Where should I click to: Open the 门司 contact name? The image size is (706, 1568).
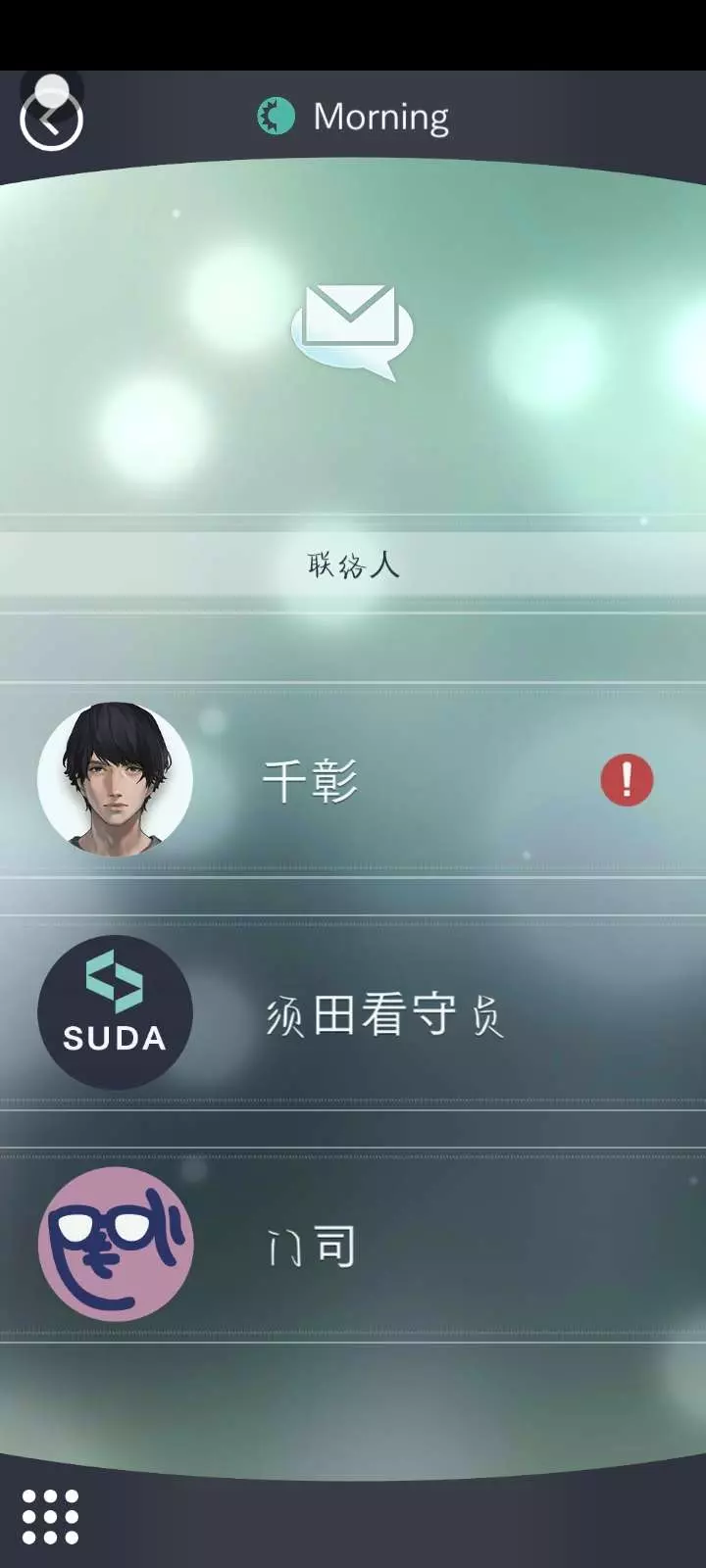[311, 1247]
